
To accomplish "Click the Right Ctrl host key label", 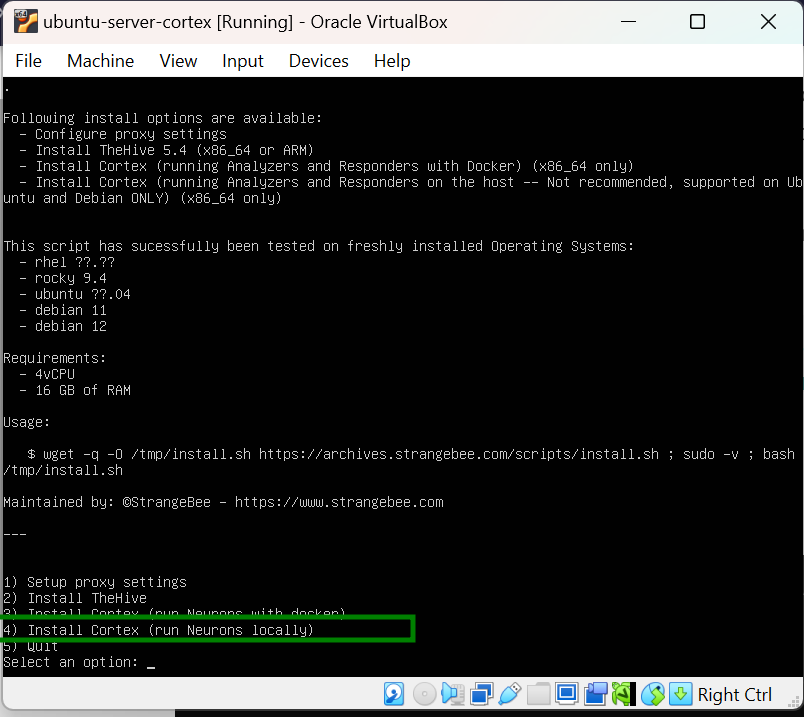I will coord(734,695).
